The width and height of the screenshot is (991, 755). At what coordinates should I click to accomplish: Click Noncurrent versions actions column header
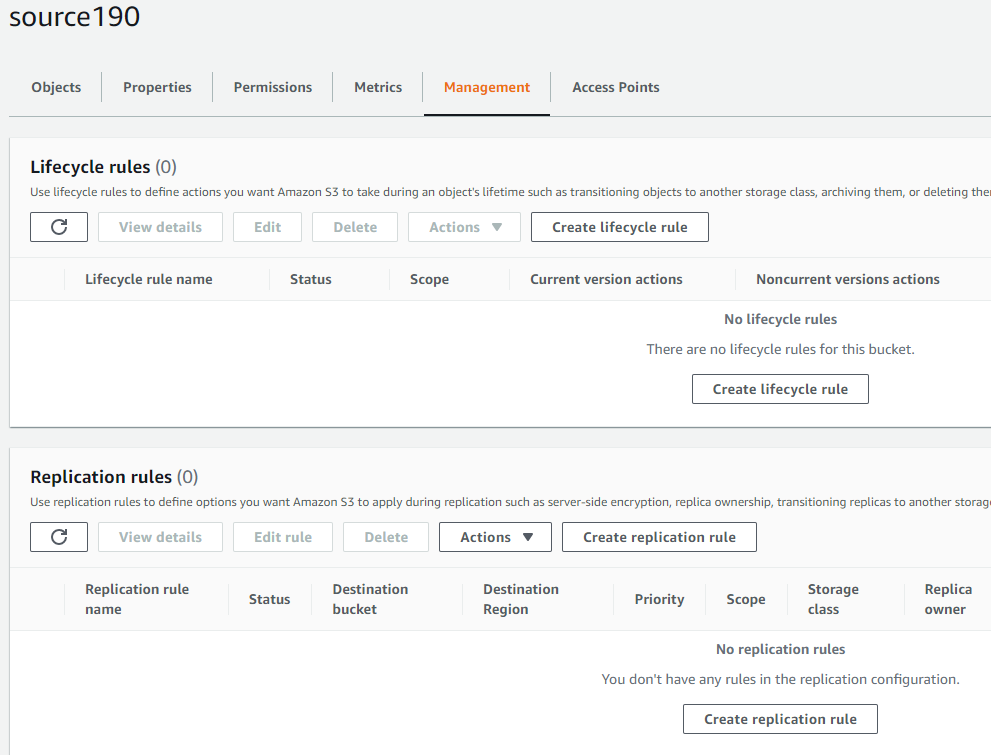click(848, 279)
